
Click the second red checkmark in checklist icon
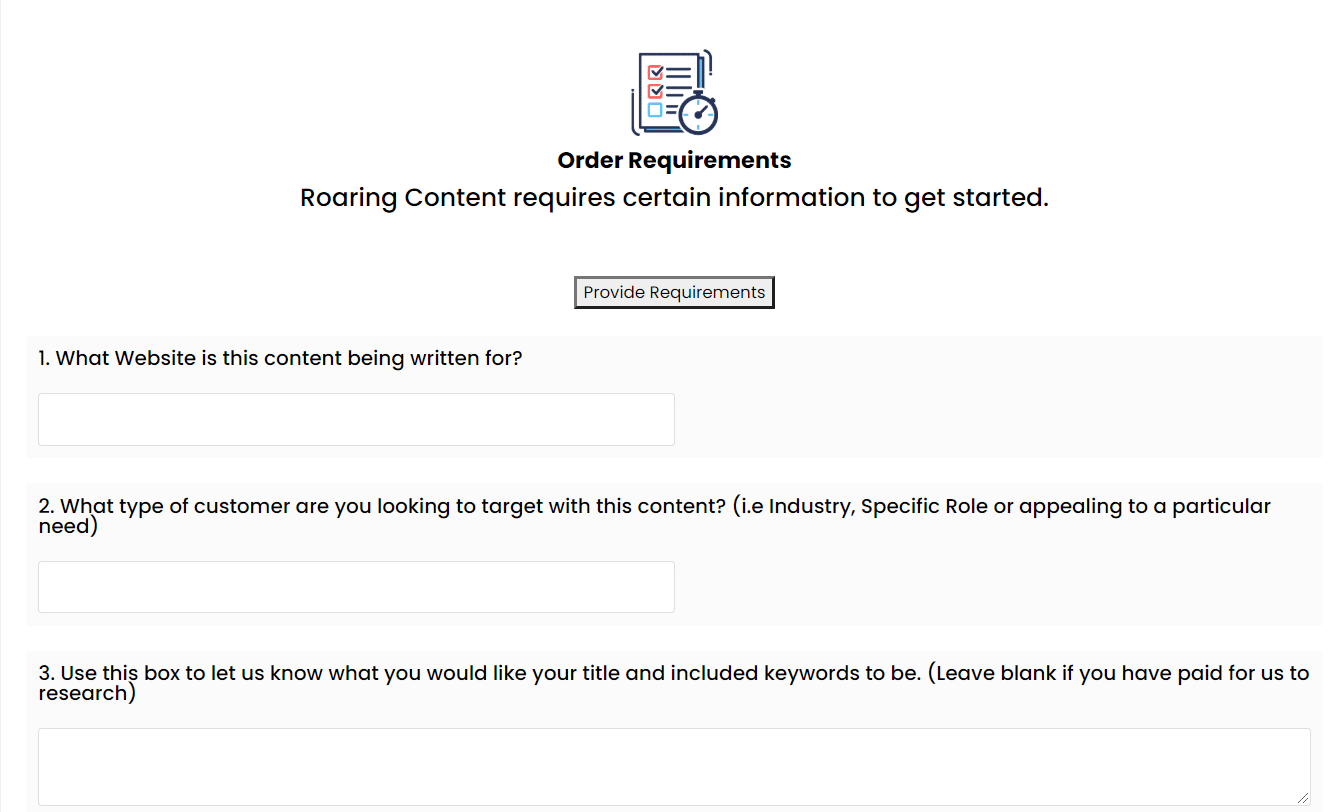(655, 91)
